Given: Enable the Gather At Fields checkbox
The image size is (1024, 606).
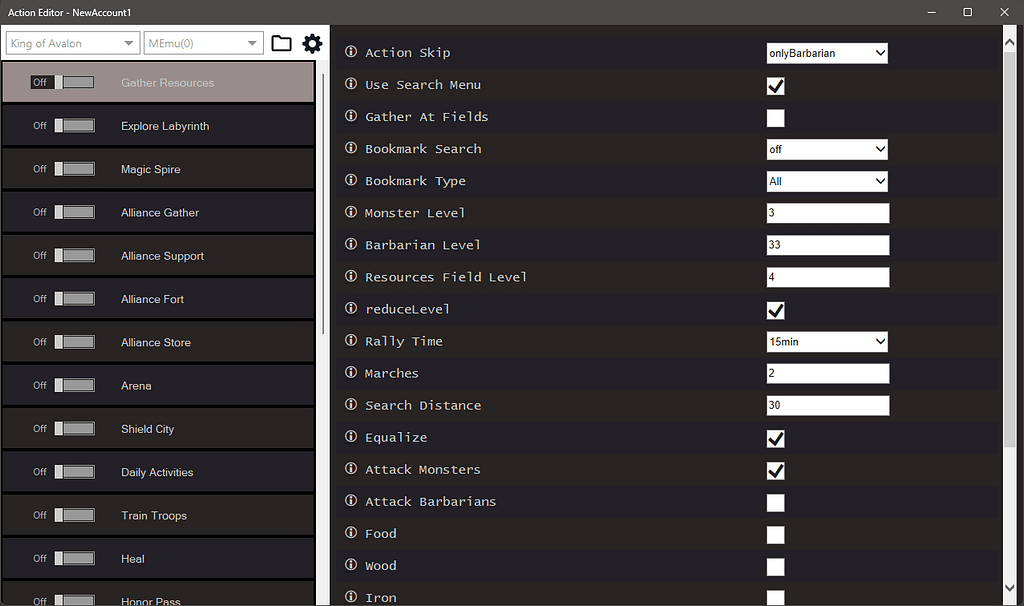Looking at the screenshot, I should tap(775, 117).
